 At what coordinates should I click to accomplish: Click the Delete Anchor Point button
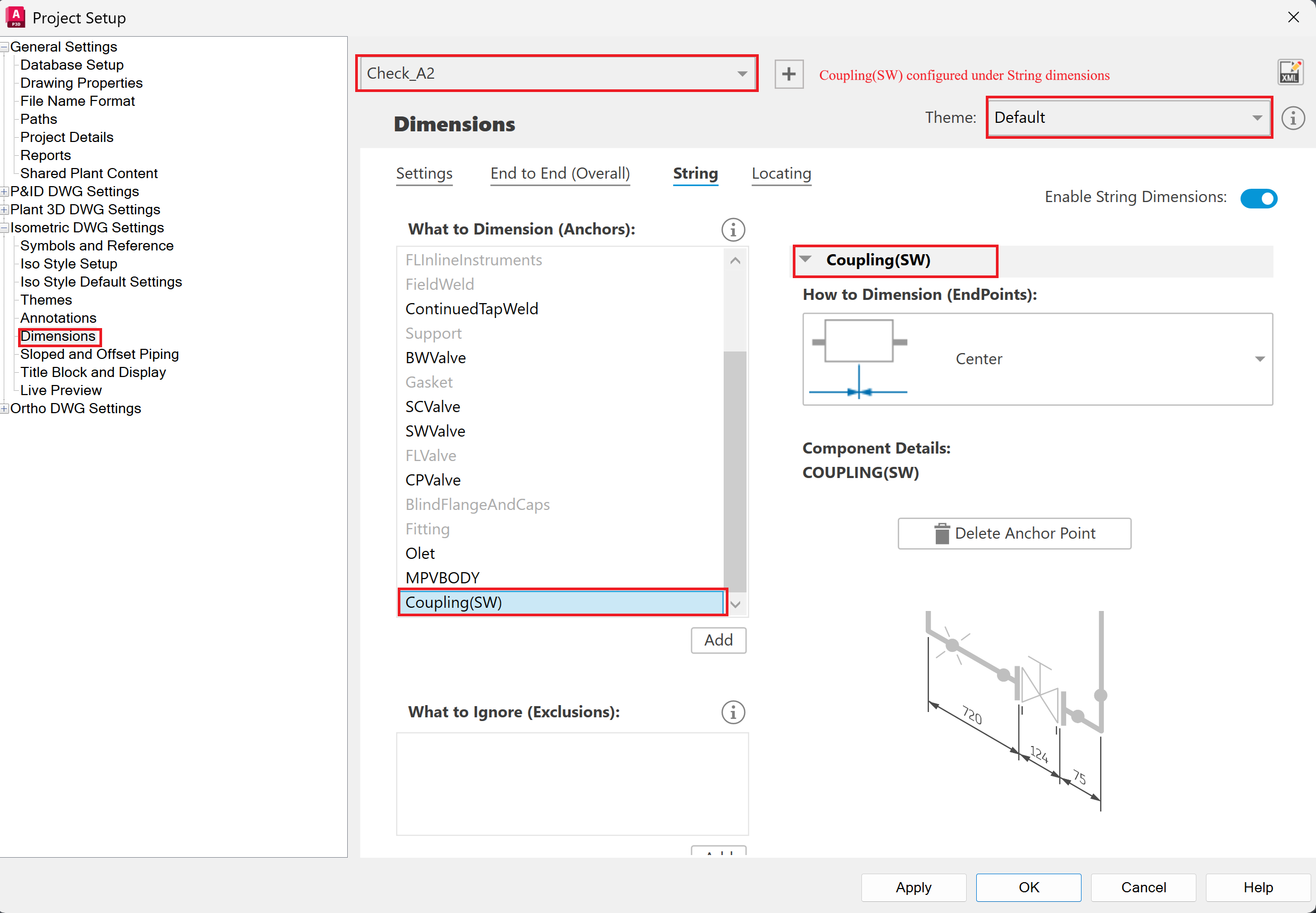coord(1014,533)
